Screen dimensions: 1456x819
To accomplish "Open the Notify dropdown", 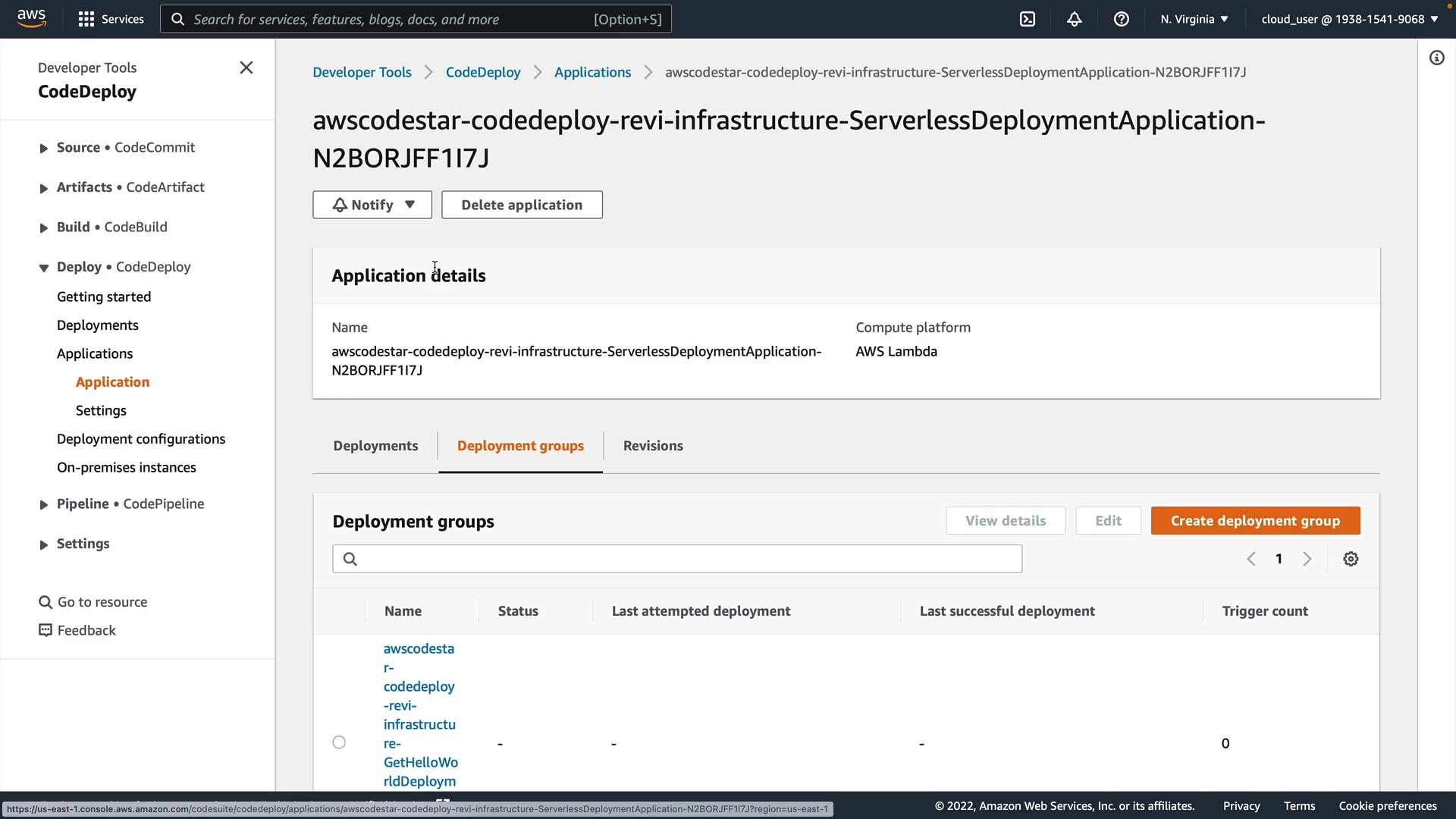I will pos(372,205).
